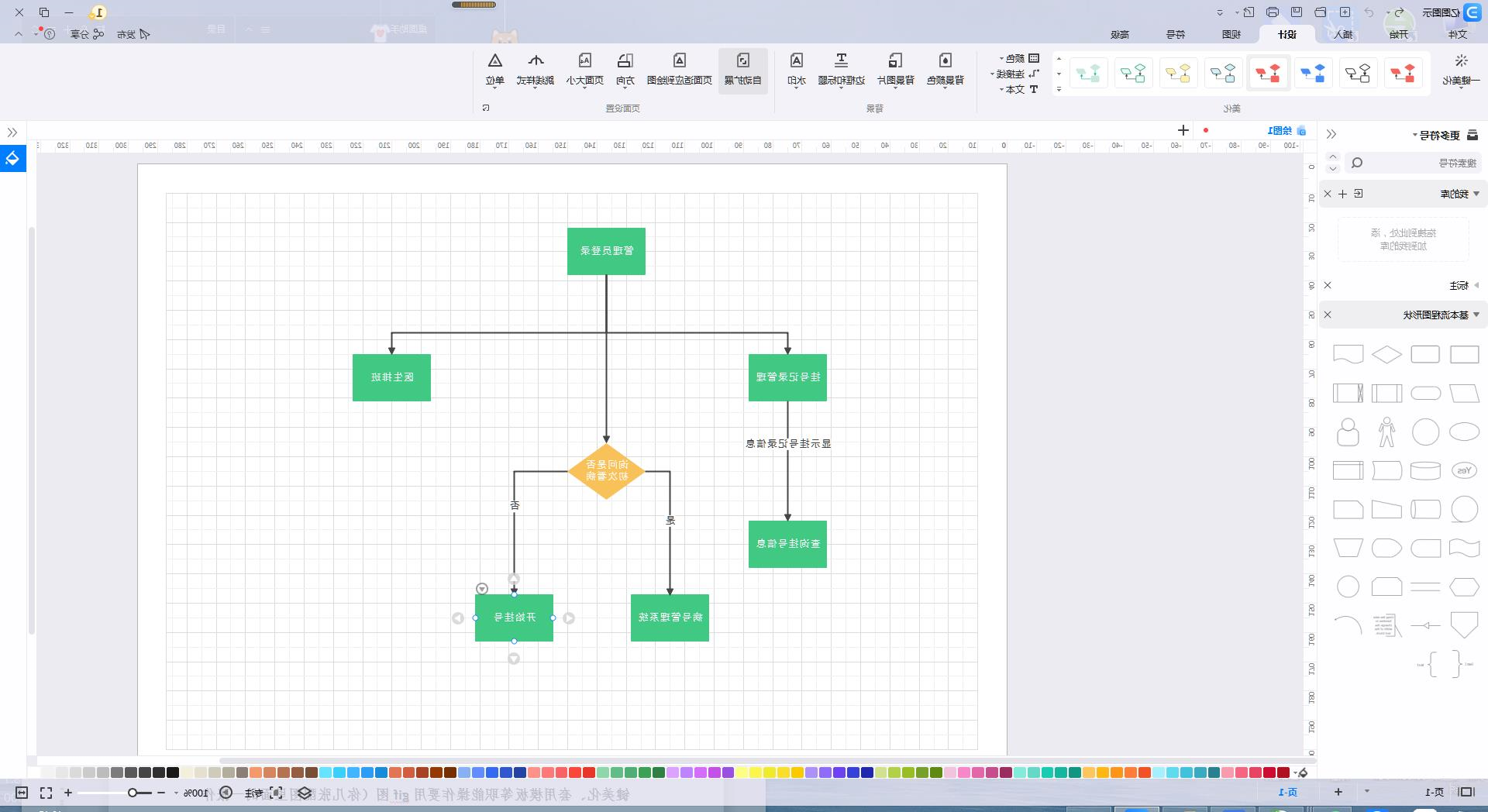Click the presentation play button in status bar
This screenshot has height=812, width=1488.
coord(226,793)
